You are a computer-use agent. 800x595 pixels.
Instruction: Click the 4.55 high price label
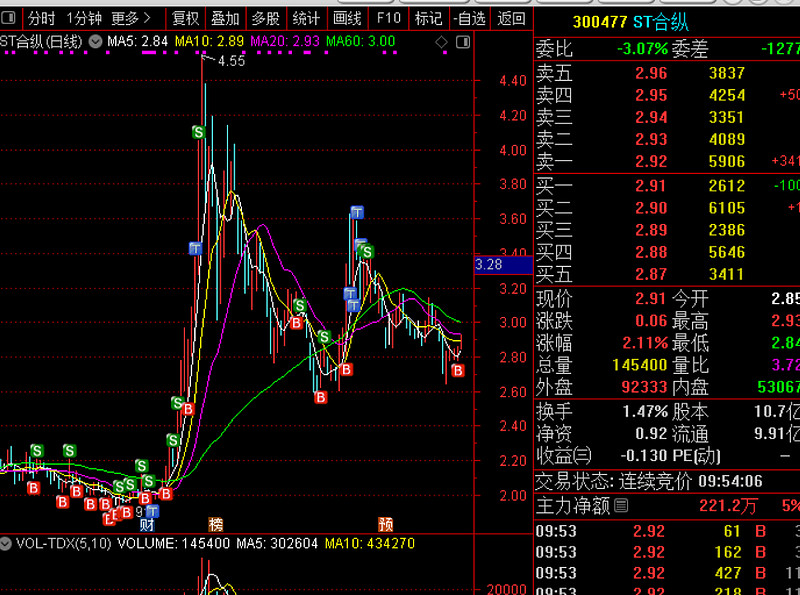[x=232, y=61]
